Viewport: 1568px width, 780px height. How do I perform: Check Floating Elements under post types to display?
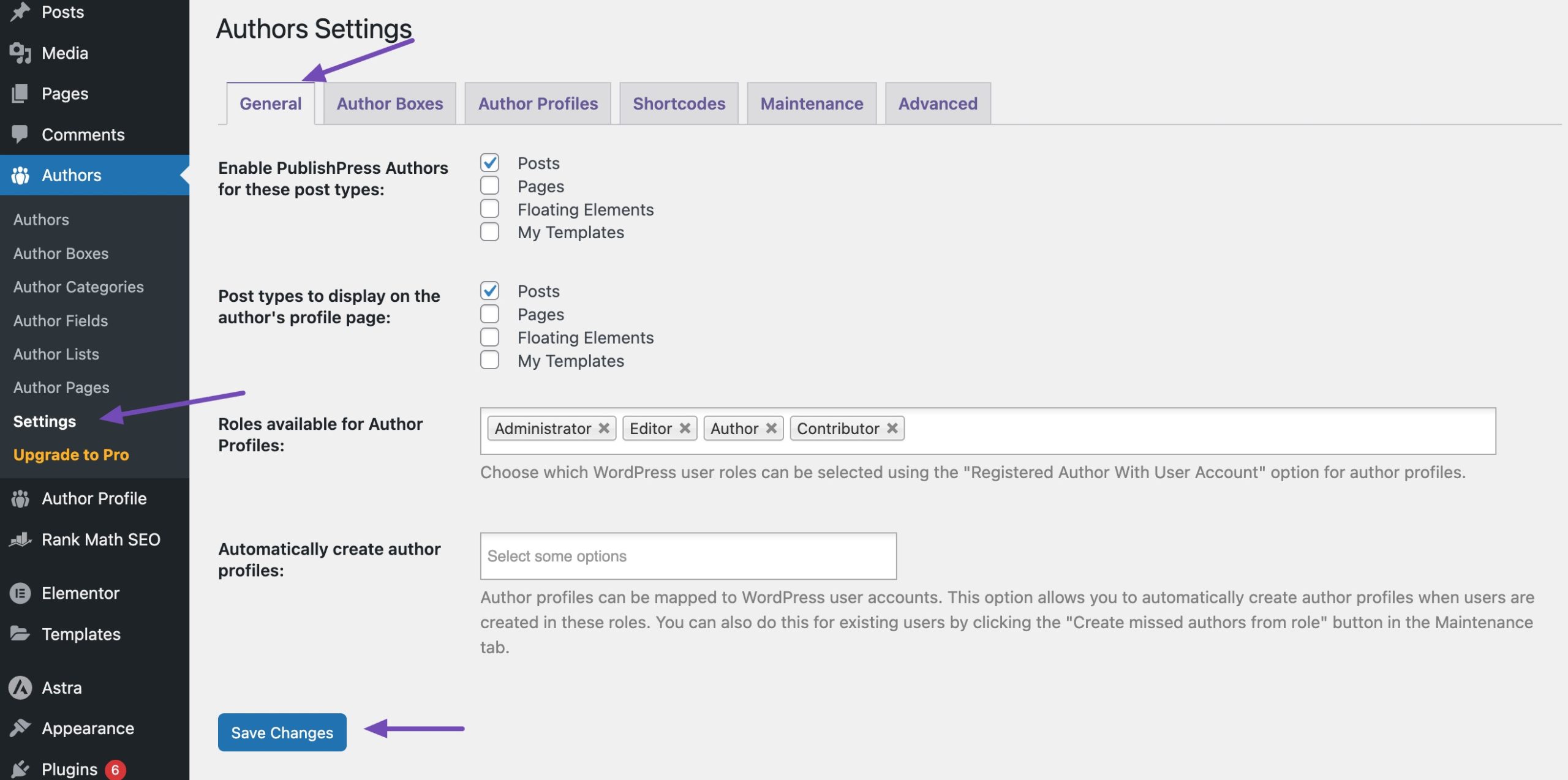(x=489, y=336)
